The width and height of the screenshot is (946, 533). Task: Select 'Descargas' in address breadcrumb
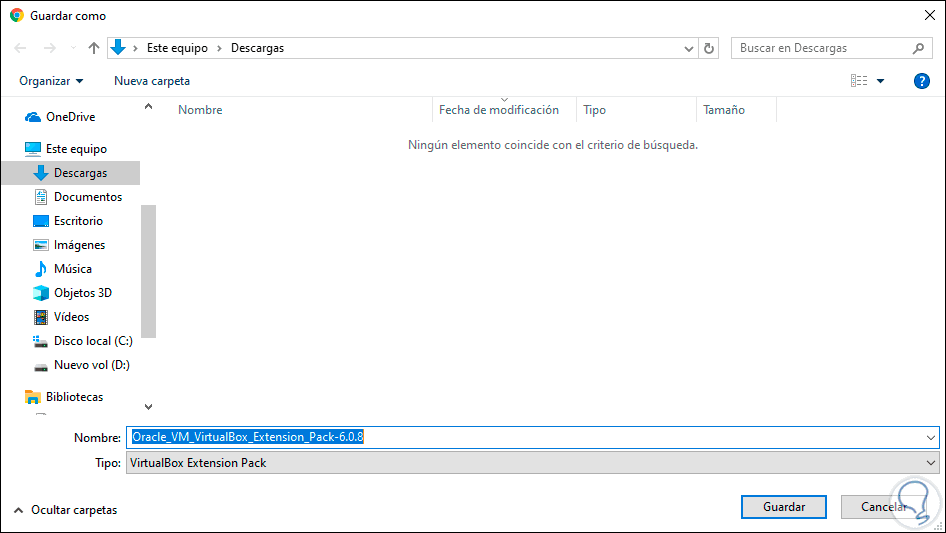258,48
